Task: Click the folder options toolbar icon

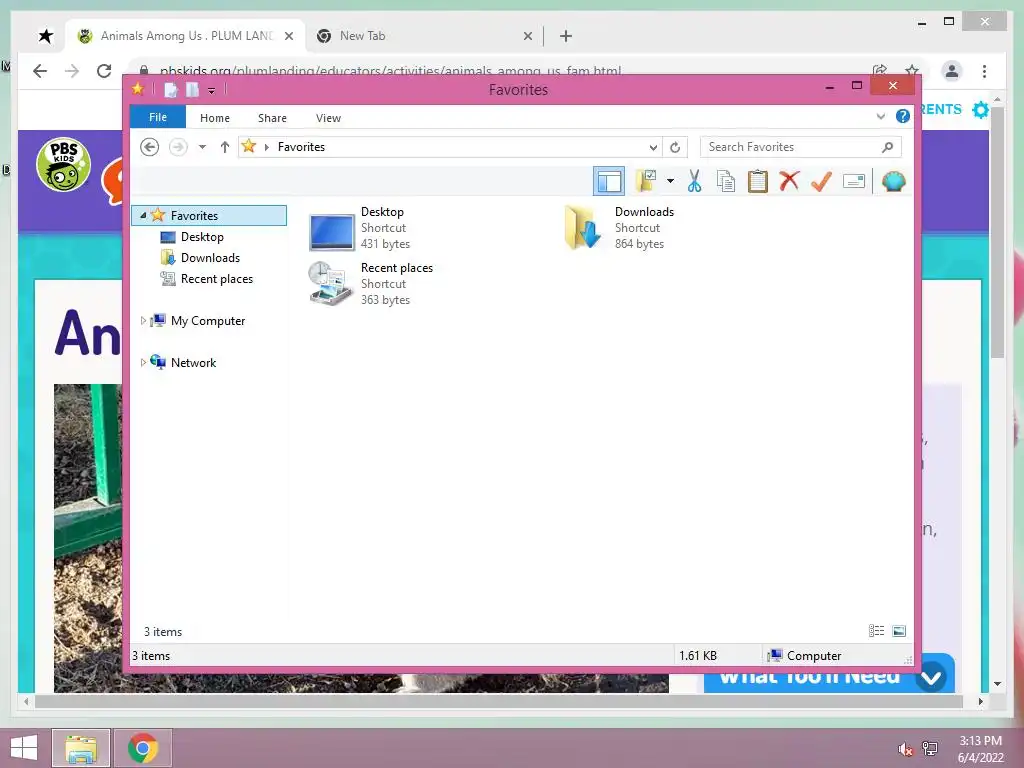Action: (x=647, y=181)
